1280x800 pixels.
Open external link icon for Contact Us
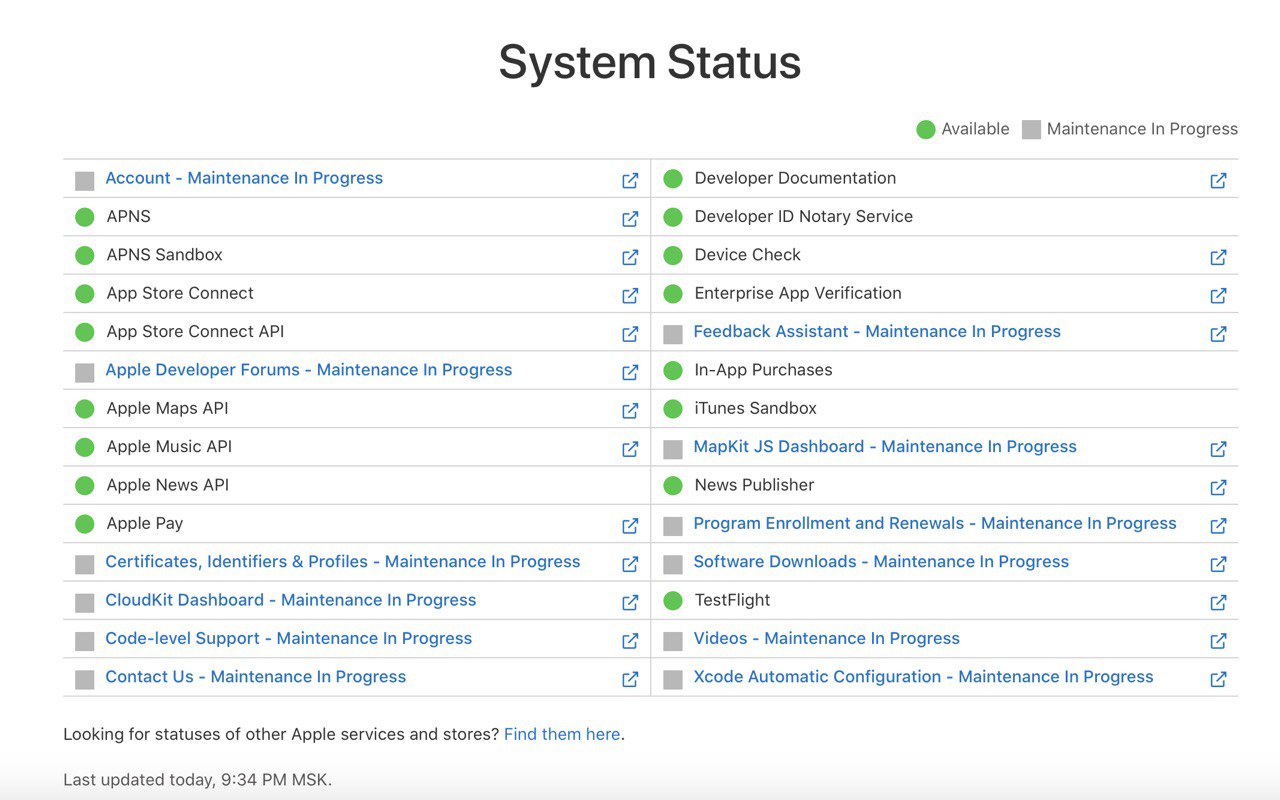[630, 678]
